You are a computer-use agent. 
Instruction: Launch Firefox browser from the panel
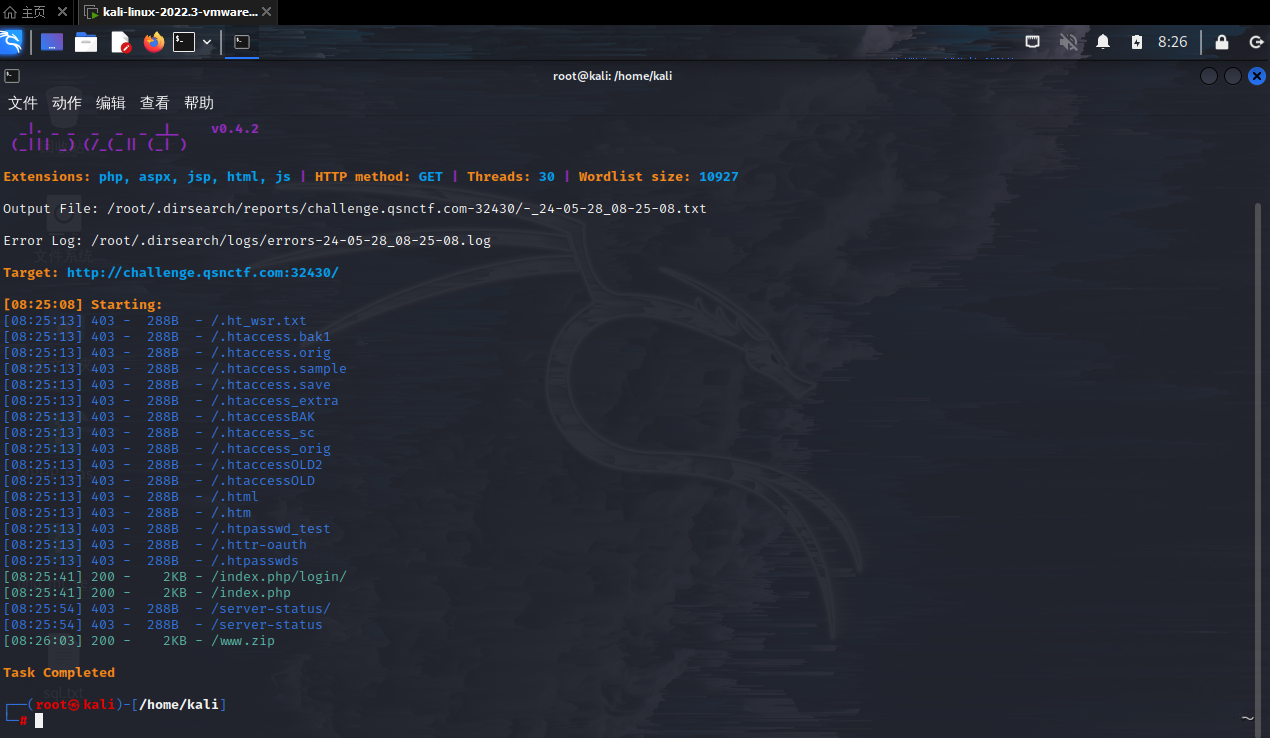click(x=153, y=42)
